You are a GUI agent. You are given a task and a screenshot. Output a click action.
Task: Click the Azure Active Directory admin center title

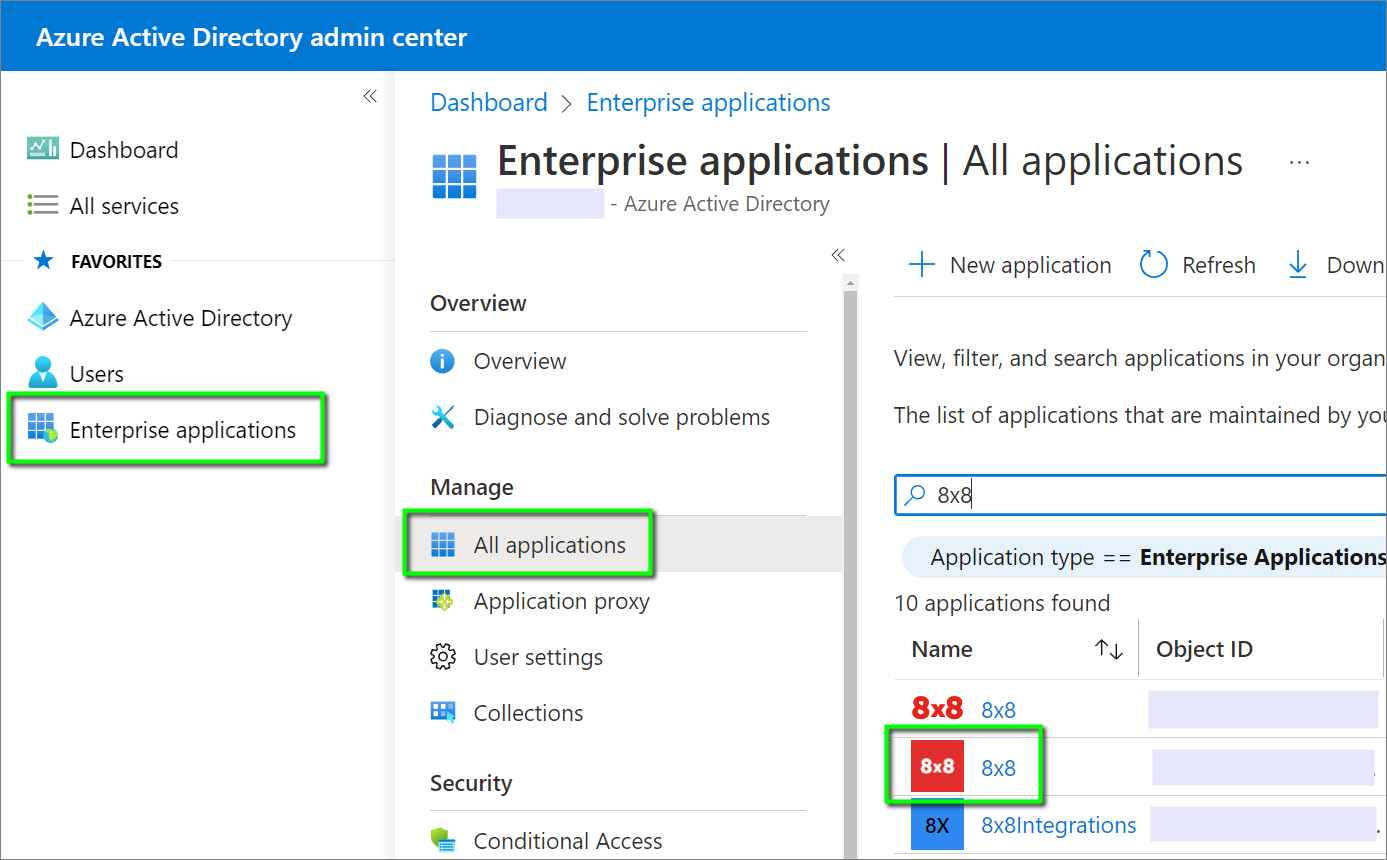(x=251, y=38)
